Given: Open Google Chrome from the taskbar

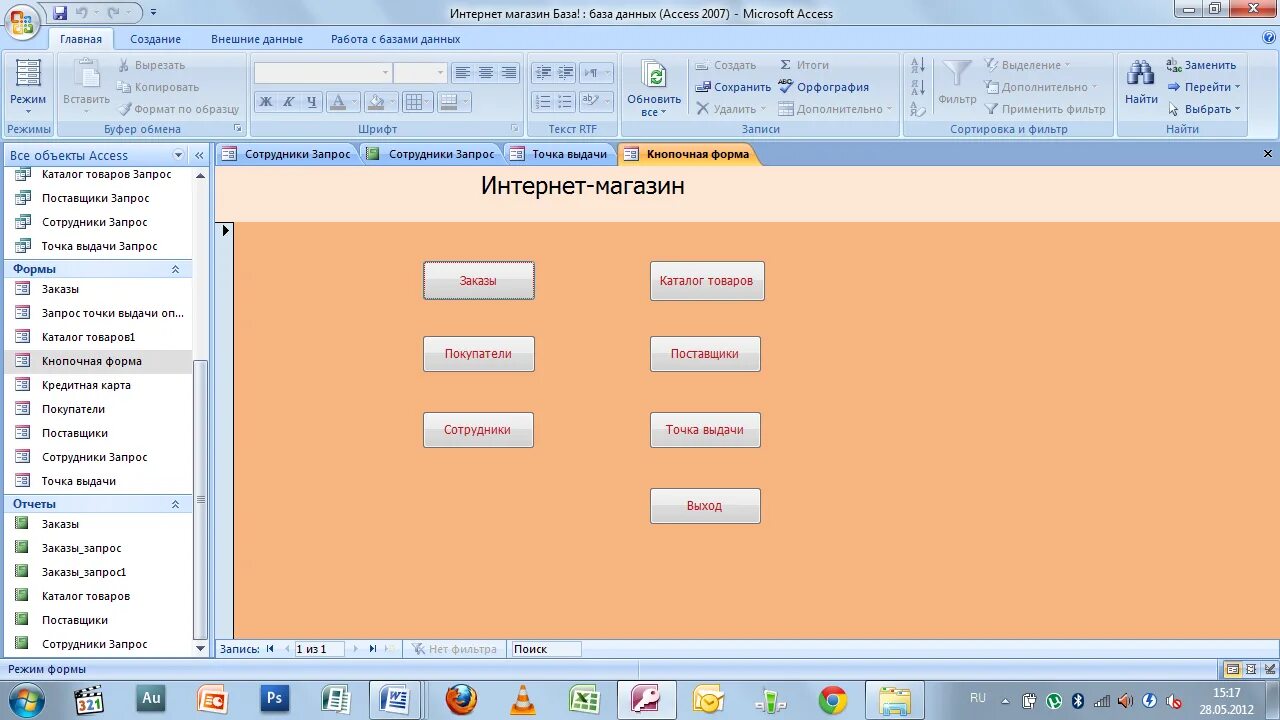Looking at the screenshot, I should click(x=832, y=700).
